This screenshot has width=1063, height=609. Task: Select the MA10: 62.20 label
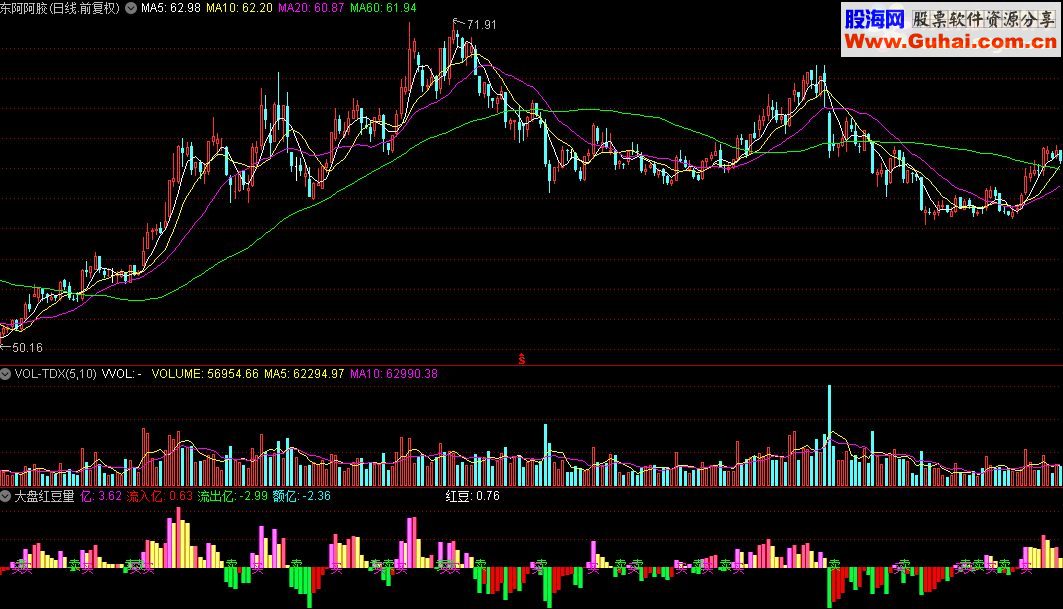point(239,8)
